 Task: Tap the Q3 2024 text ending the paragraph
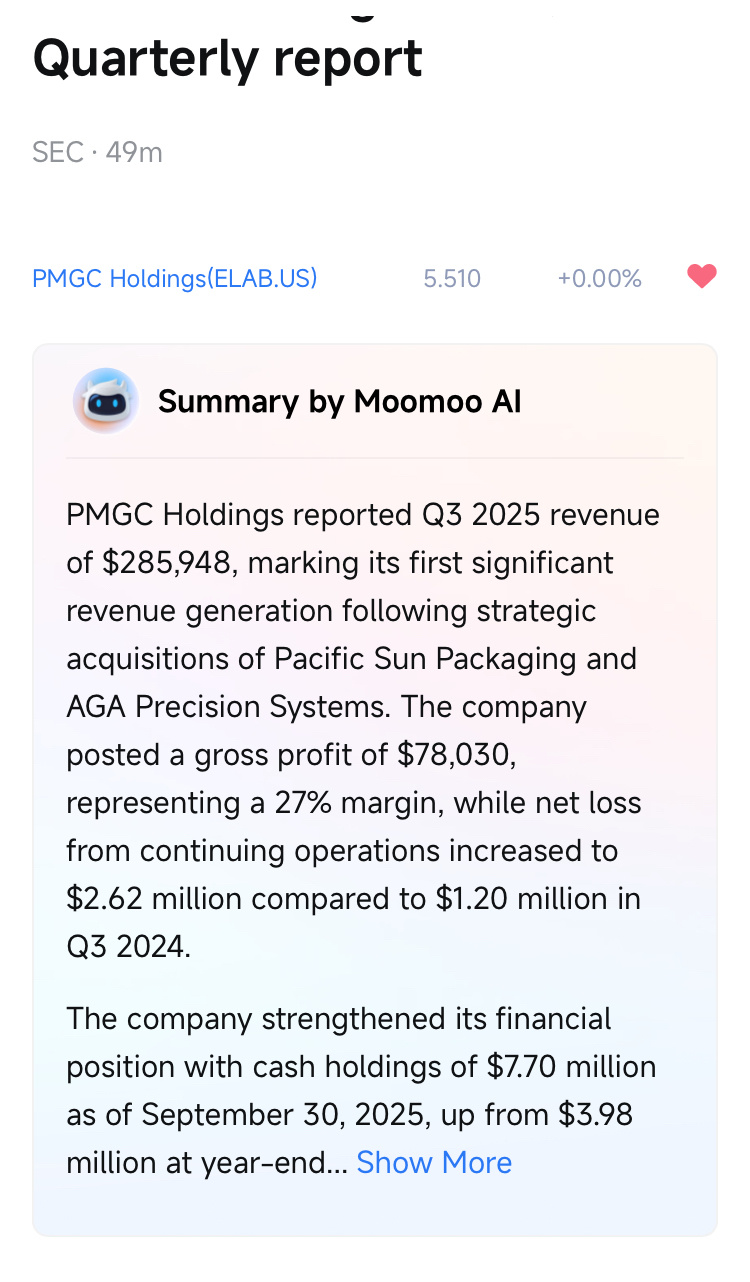(x=128, y=947)
